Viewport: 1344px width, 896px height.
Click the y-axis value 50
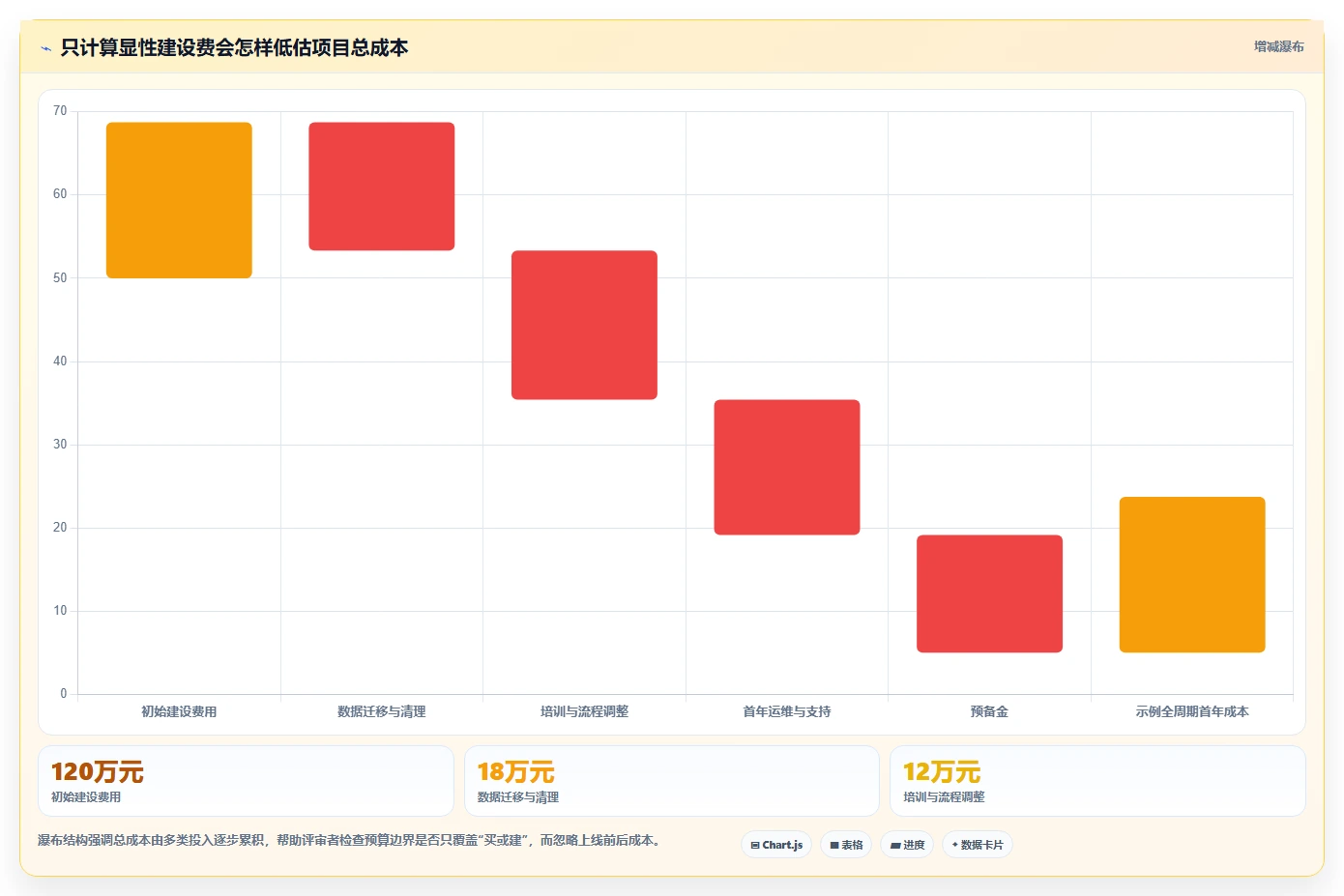(60, 278)
